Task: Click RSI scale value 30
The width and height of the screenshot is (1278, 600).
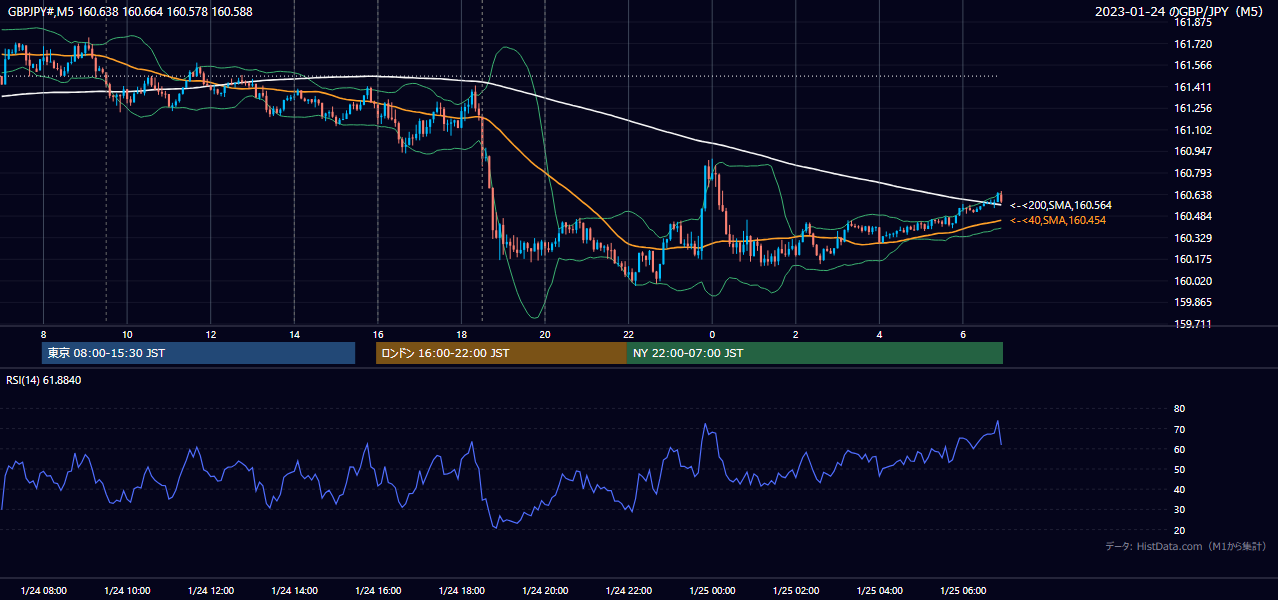Action: click(1179, 510)
